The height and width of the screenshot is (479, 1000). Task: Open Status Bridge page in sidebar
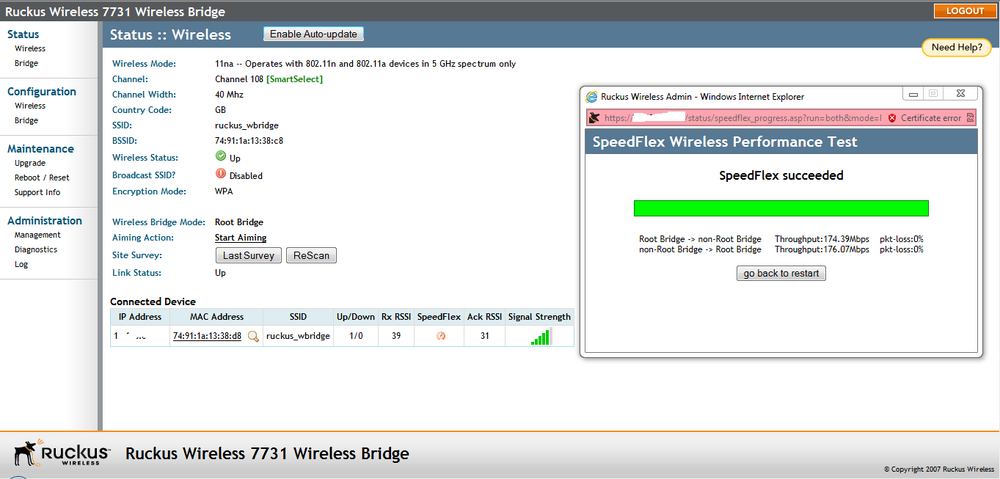click(26, 63)
